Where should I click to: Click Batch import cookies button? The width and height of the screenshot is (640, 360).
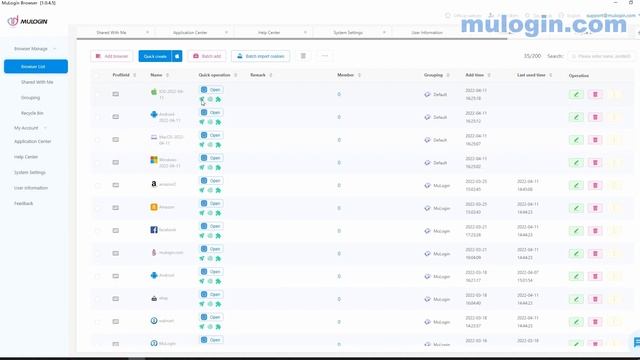260,56
